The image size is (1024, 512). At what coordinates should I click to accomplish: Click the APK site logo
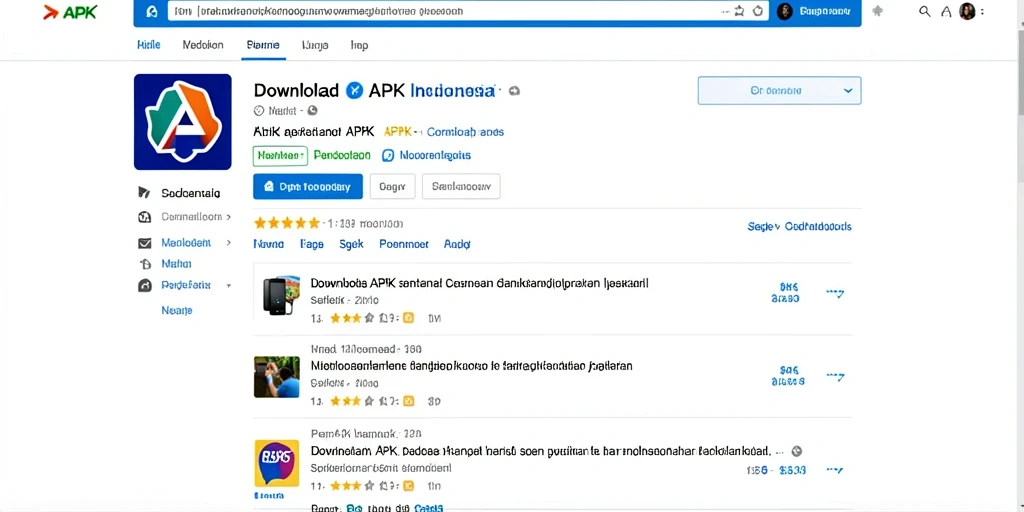point(69,11)
